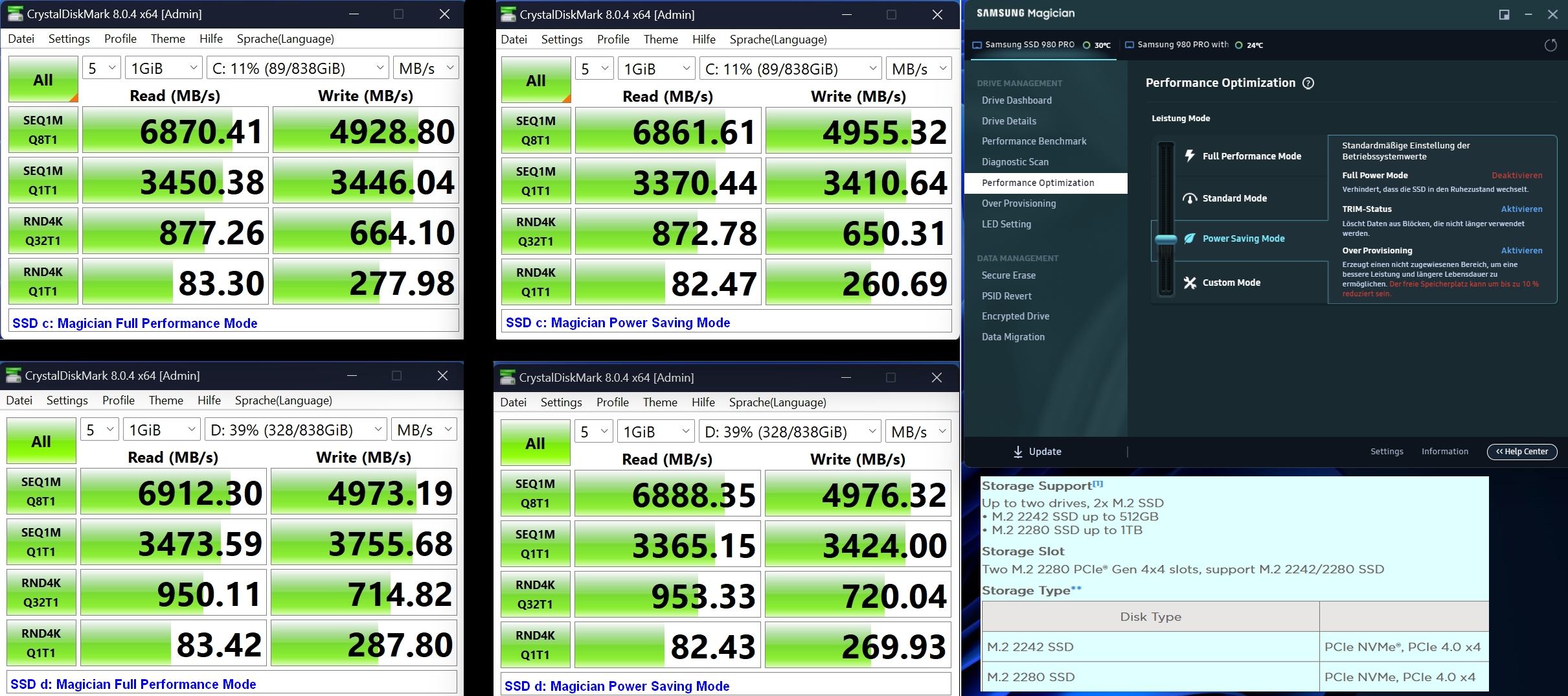The image size is (1568, 696).
Task: Click SEQ1M Q8T1 button in C: Power Saving window
Action: coord(536,130)
